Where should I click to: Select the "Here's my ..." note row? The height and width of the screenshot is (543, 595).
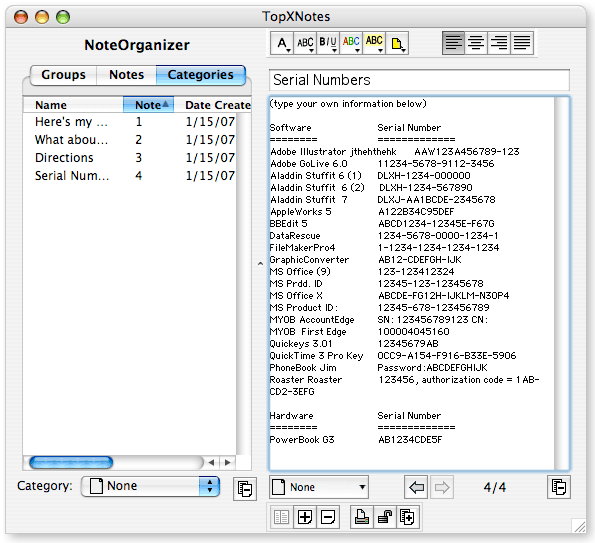coord(129,122)
